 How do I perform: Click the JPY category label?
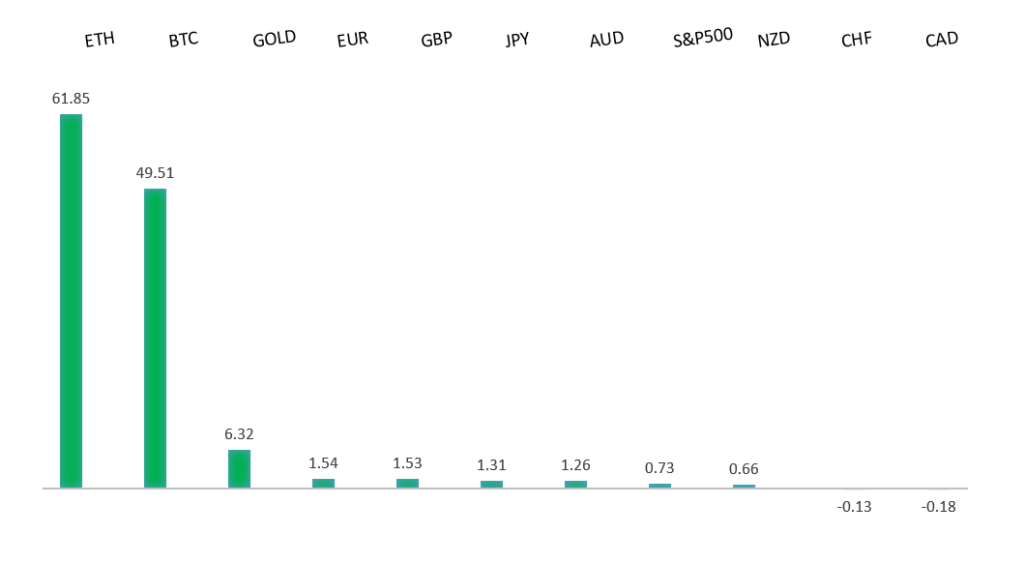click(x=517, y=40)
